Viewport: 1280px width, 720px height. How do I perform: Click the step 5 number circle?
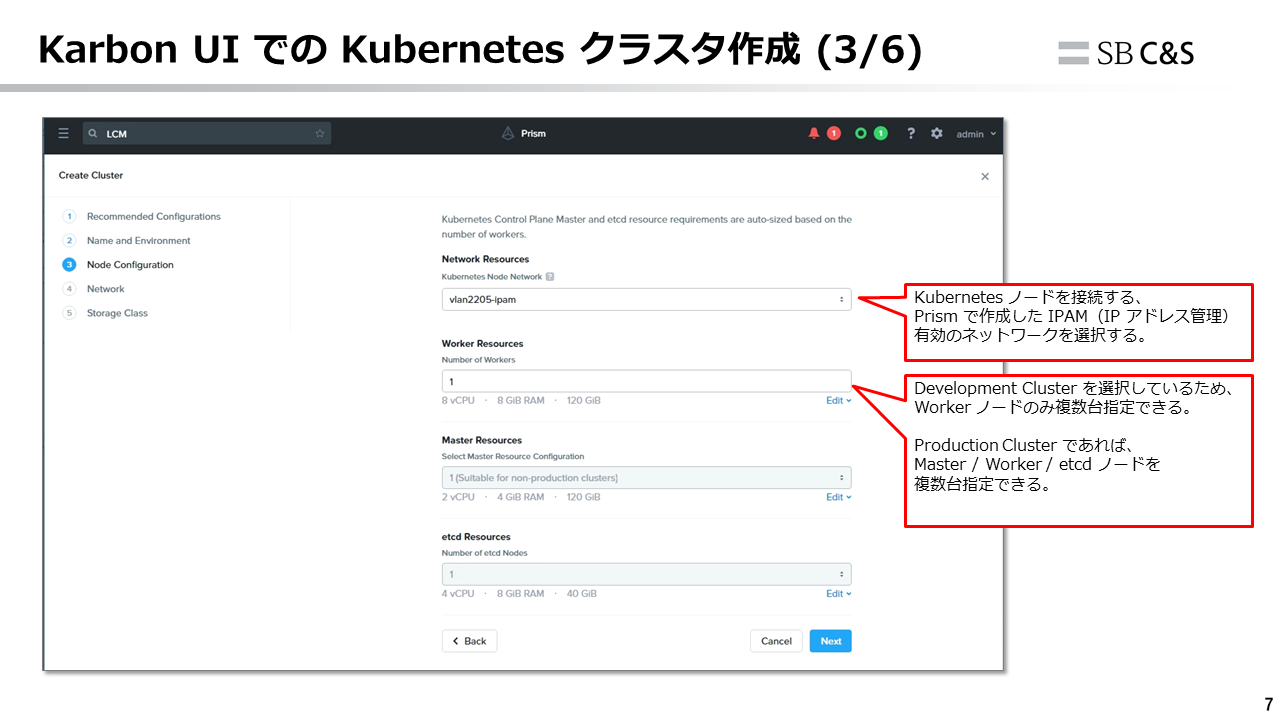(x=69, y=313)
